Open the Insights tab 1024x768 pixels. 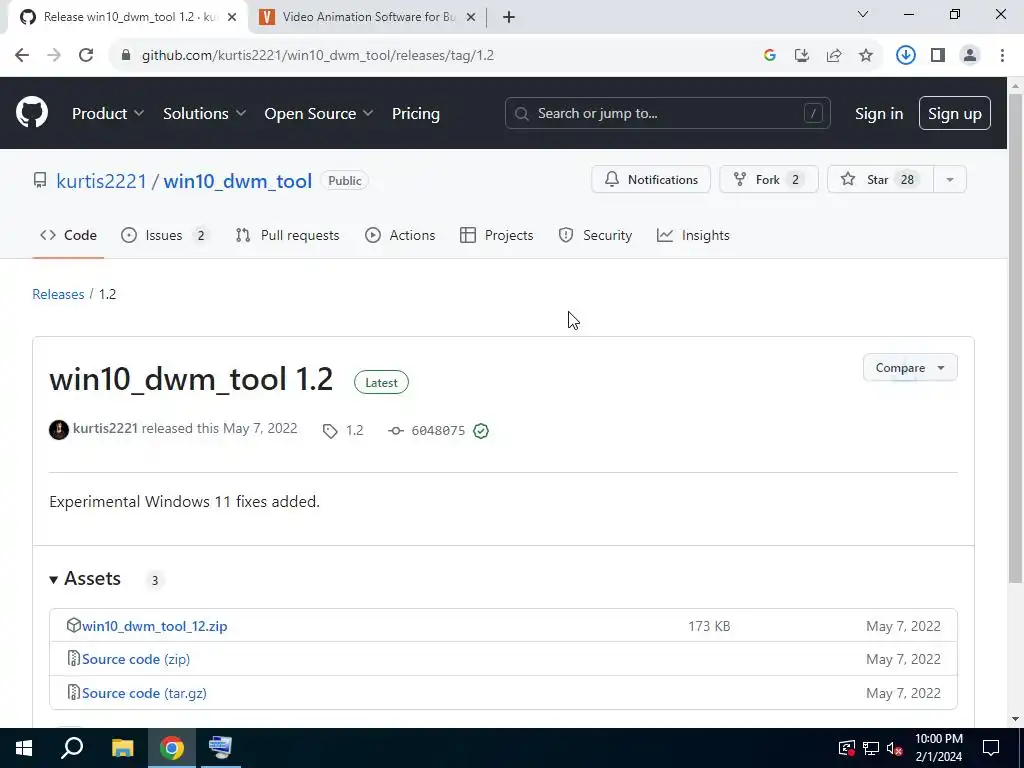click(x=693, y=235)
